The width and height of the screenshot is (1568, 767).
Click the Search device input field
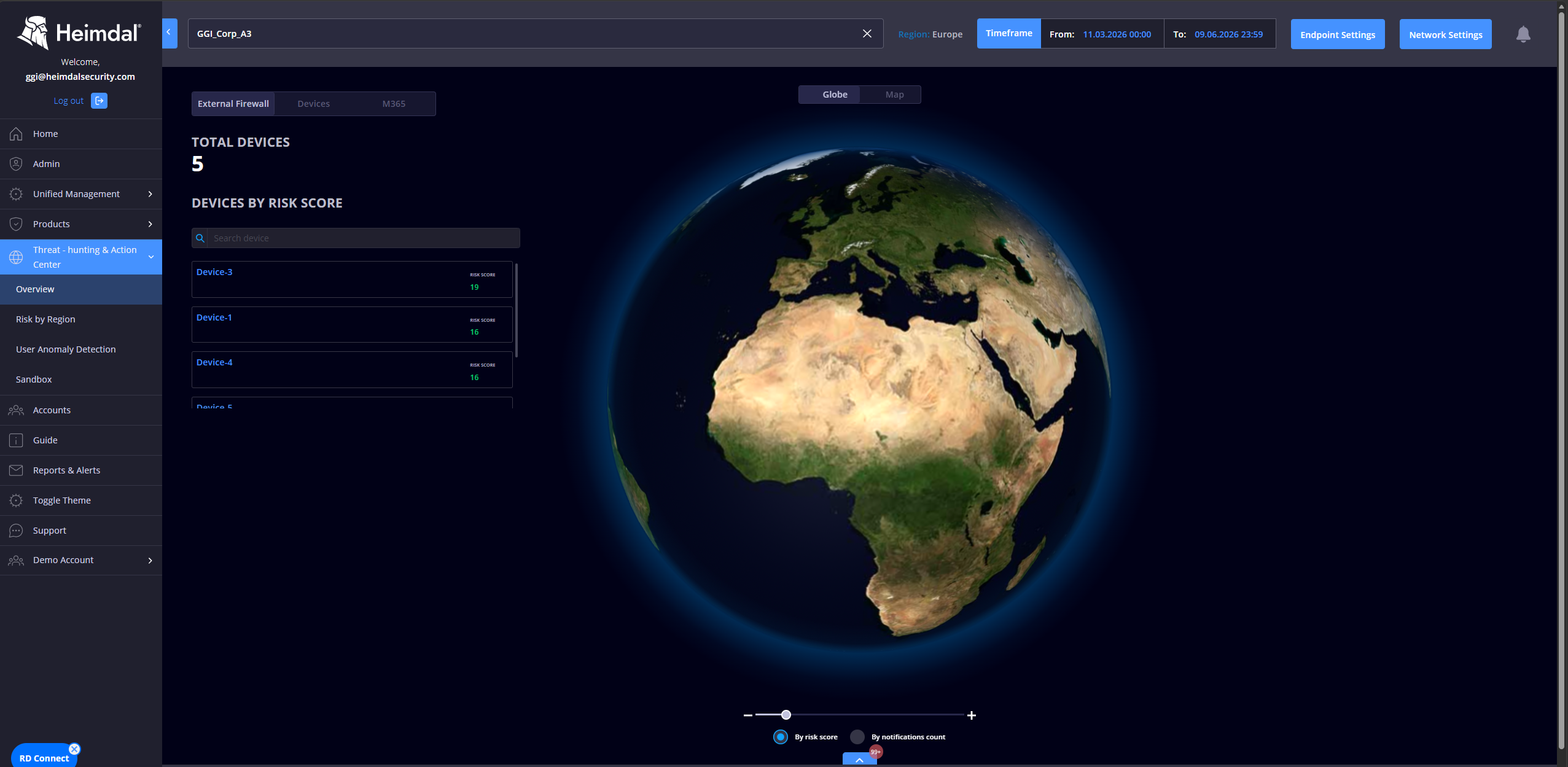point(364,238)
